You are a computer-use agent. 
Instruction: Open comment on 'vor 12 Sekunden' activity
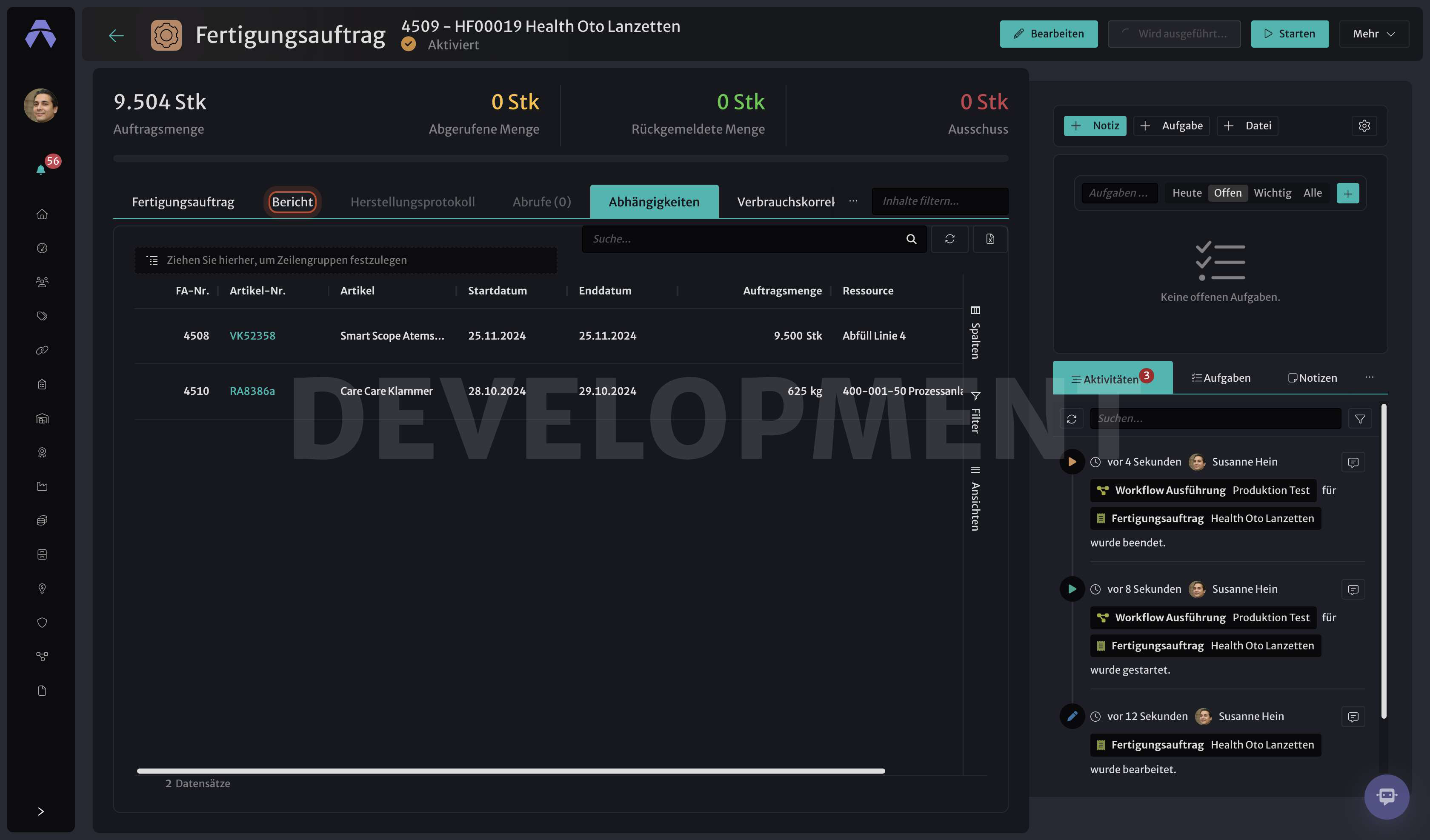pos(1353,717)
